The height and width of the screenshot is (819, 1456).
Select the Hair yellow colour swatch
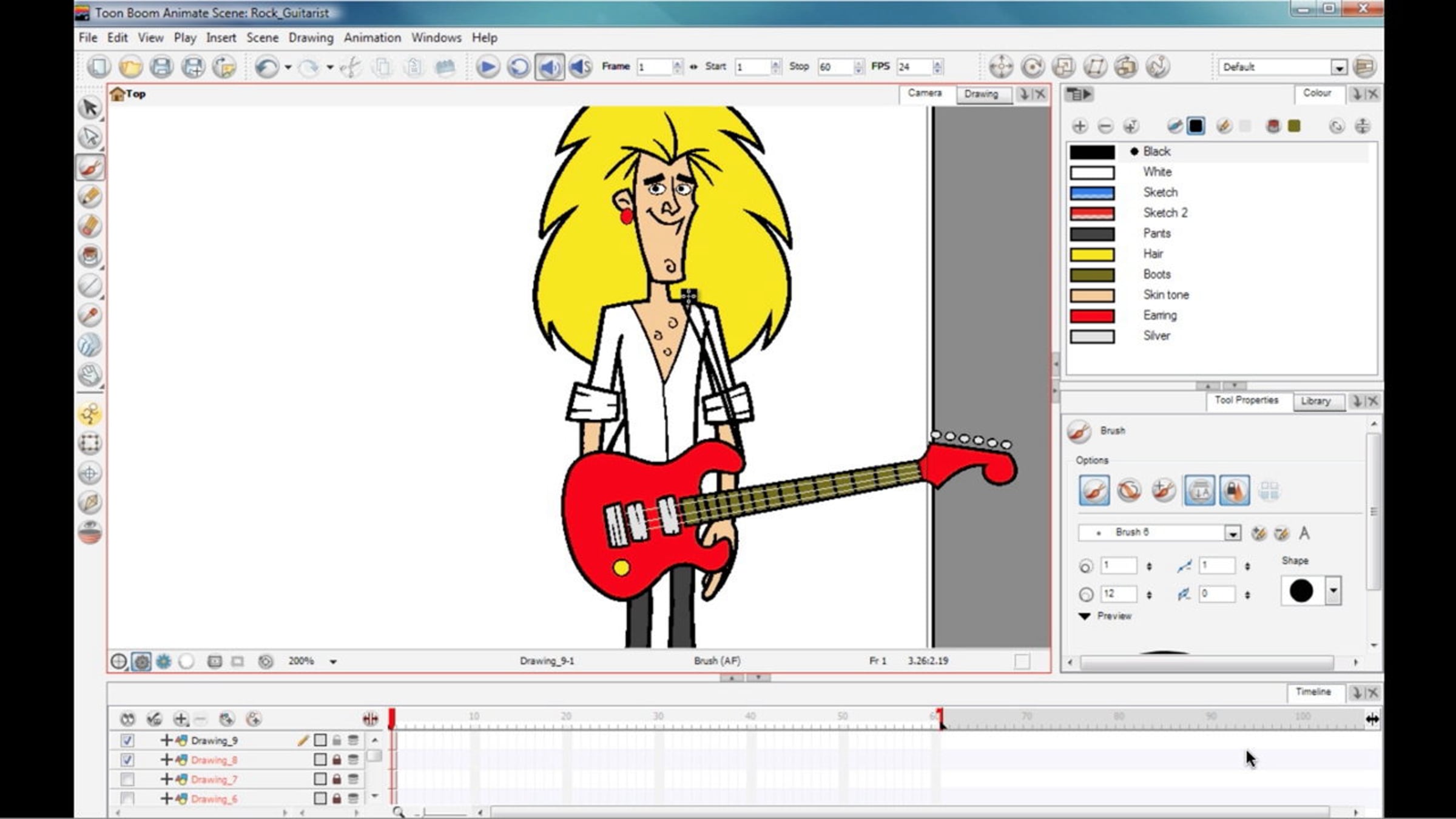pyautogui.click(x=1092, y=254)
